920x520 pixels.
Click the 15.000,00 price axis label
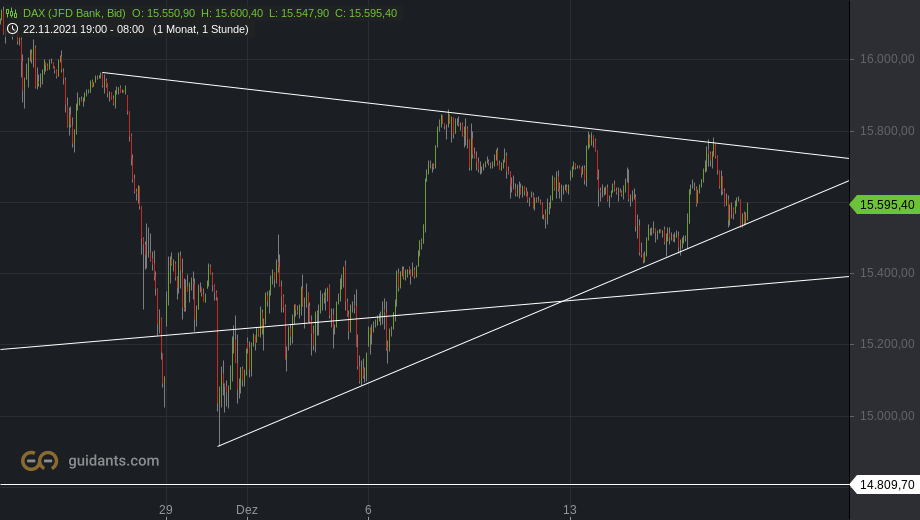[888, 416]
